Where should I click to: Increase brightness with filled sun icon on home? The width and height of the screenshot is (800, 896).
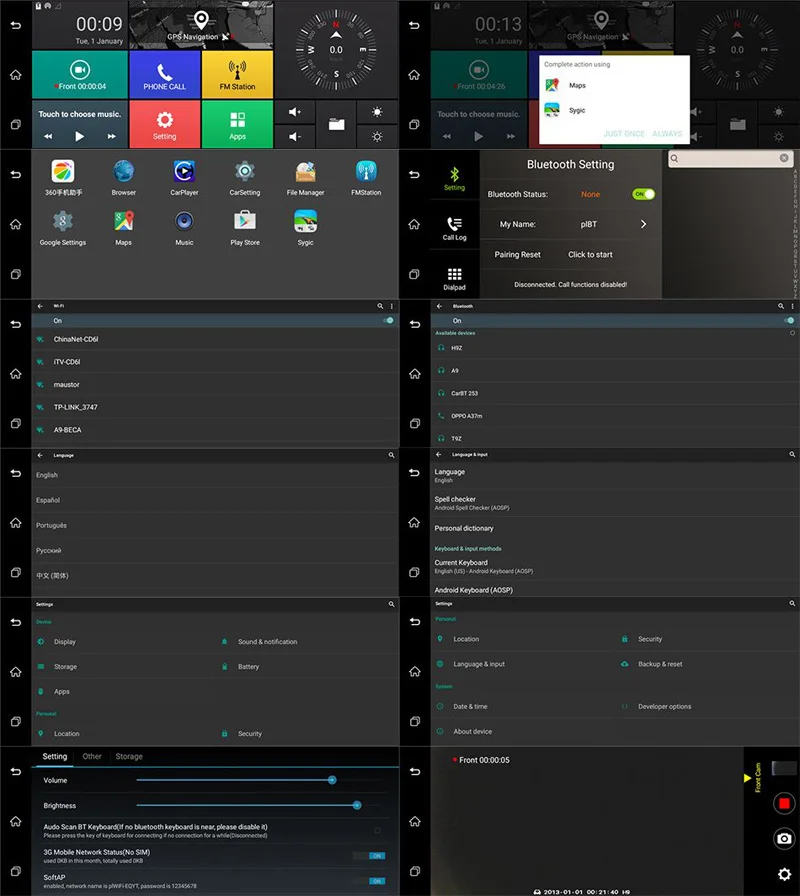tap(377, 112)
